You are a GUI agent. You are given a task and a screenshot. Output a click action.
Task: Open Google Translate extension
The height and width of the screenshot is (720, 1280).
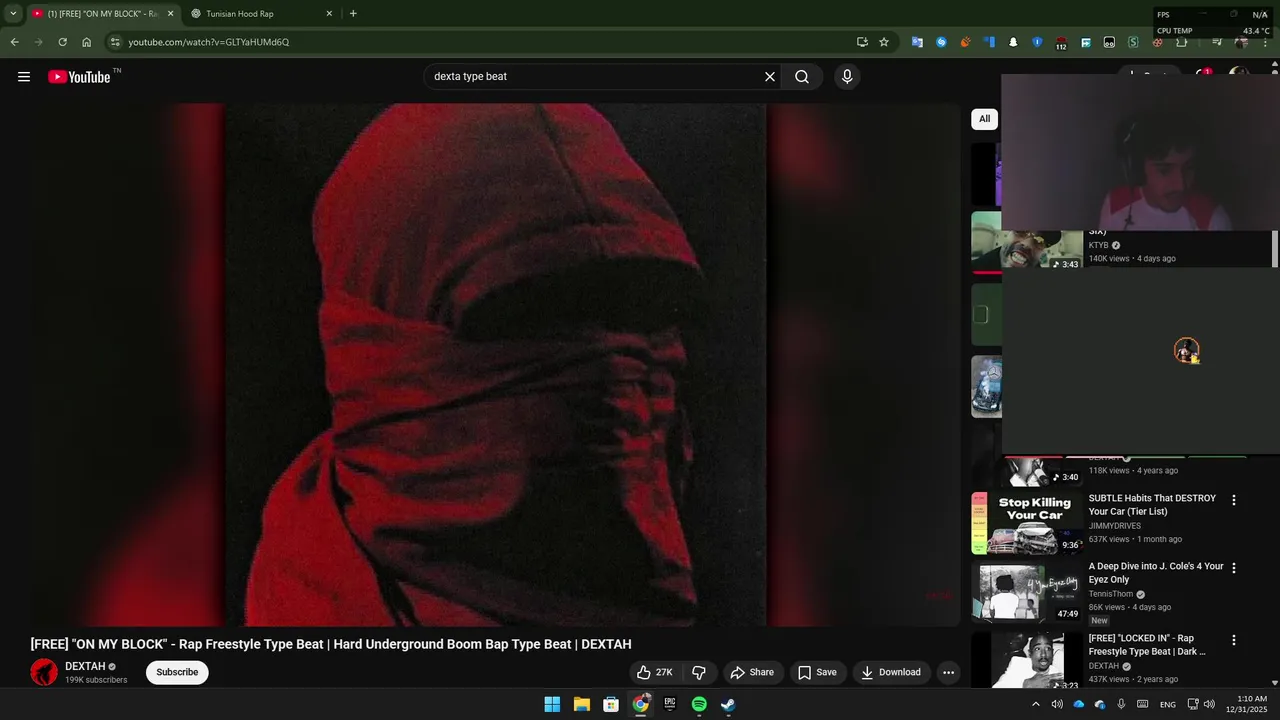[x=917, y=42]
